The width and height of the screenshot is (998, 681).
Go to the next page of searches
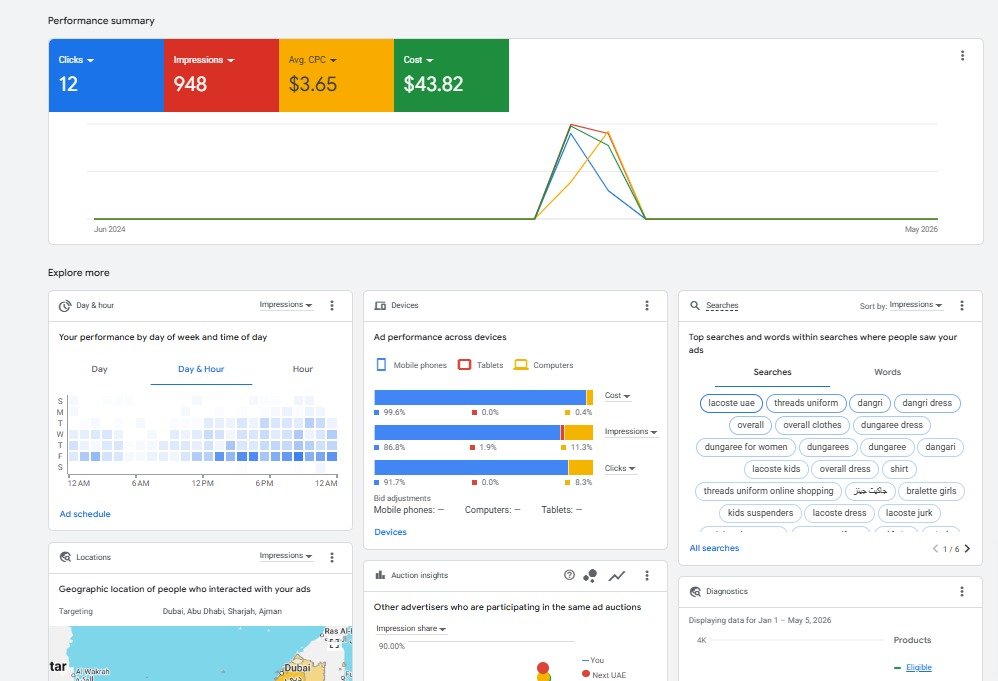tap(967, 548)
